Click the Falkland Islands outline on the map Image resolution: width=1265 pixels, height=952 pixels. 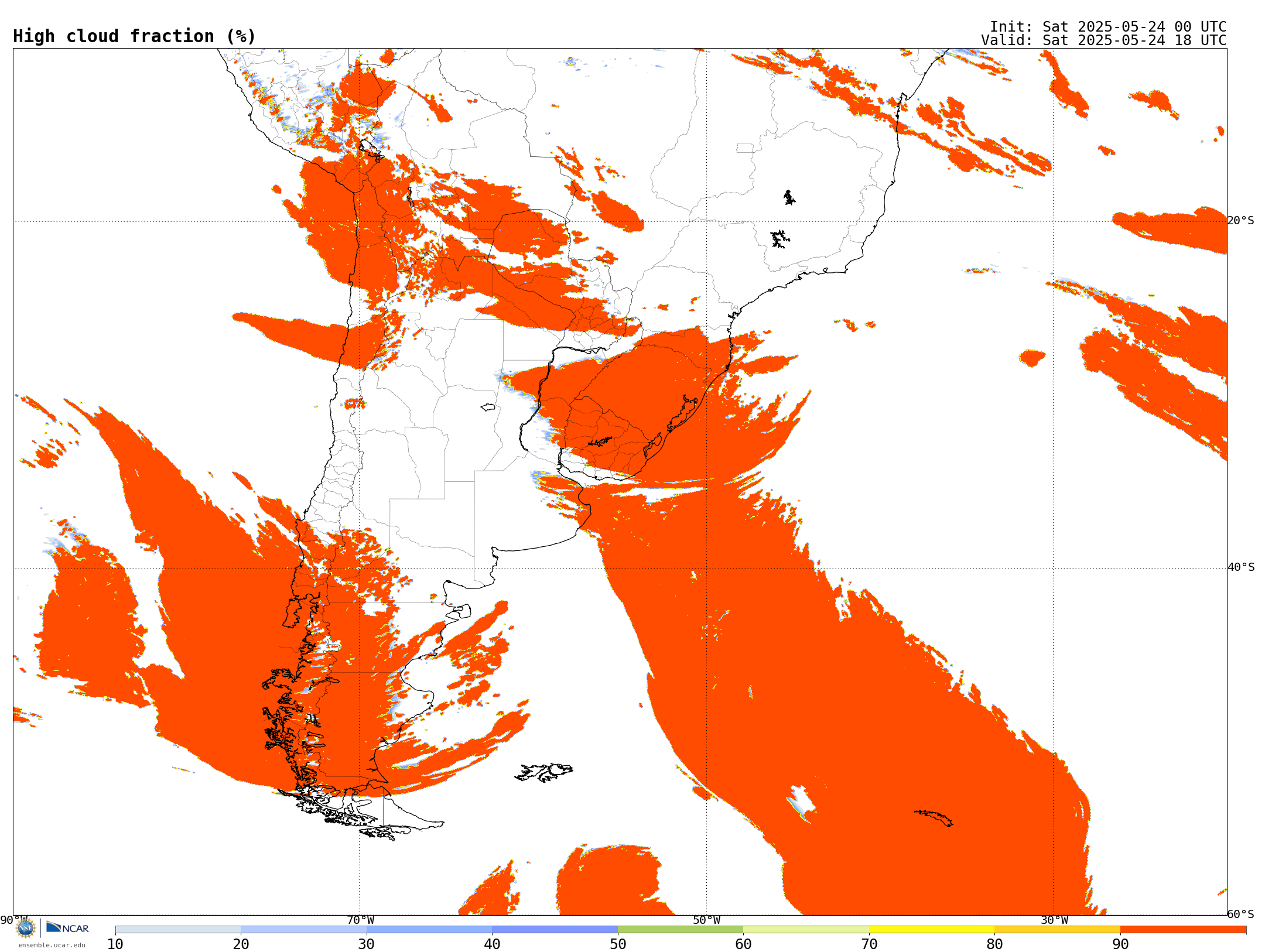(x=543, y=772)
